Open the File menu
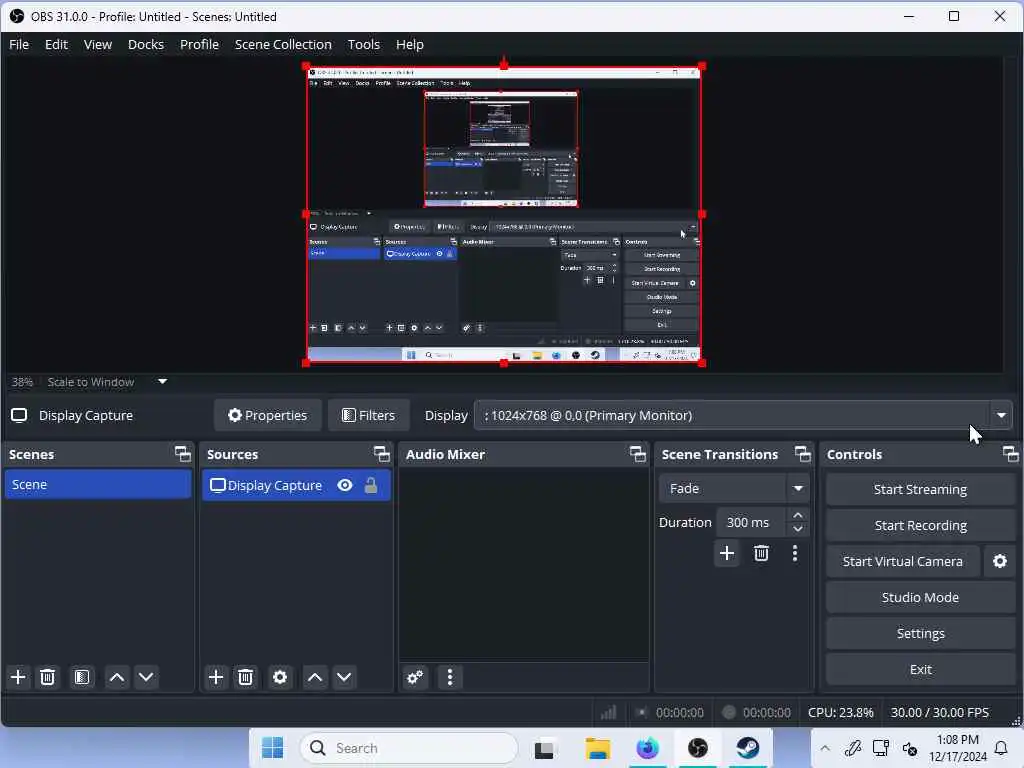This screenshot has width=1024, height=768. pos(19,44)
